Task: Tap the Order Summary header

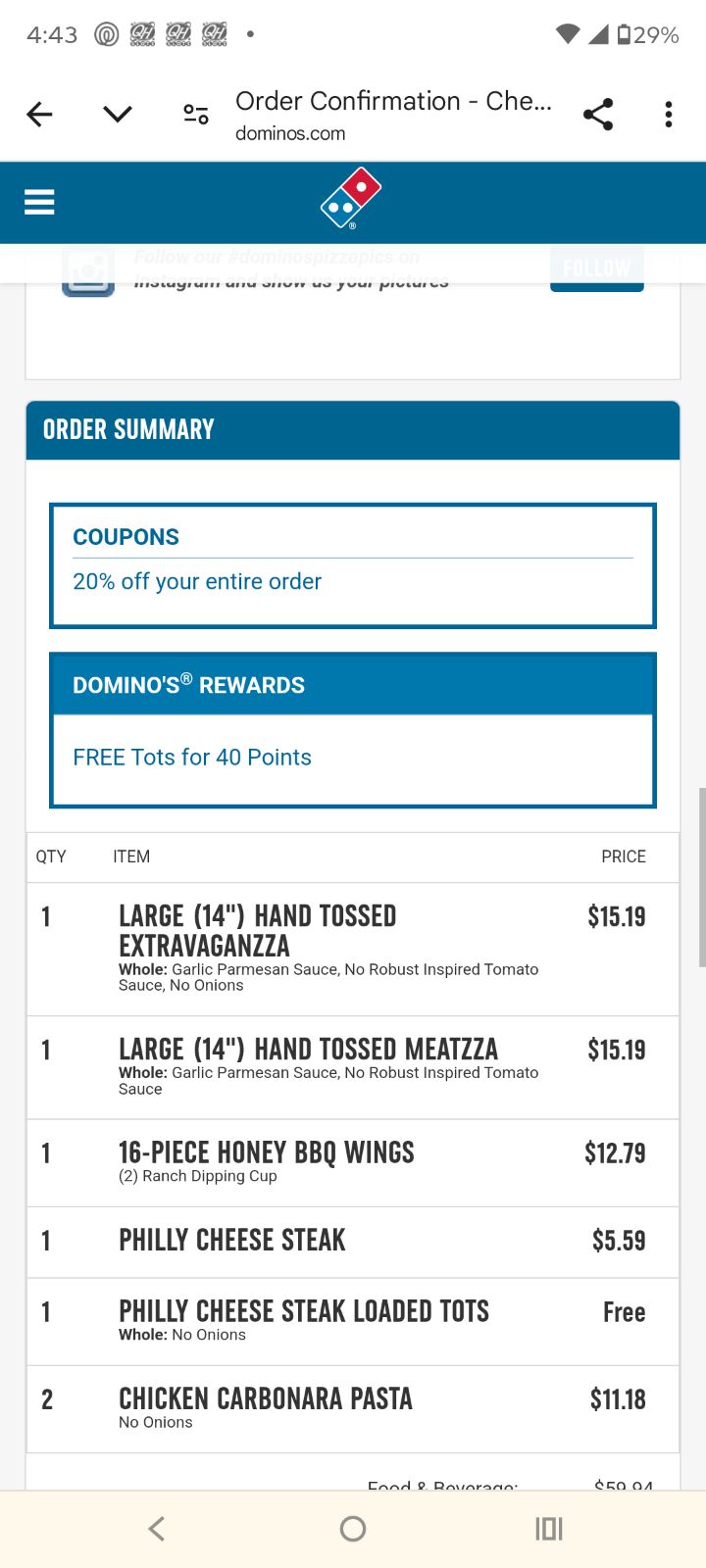Action: click(128, 430)
